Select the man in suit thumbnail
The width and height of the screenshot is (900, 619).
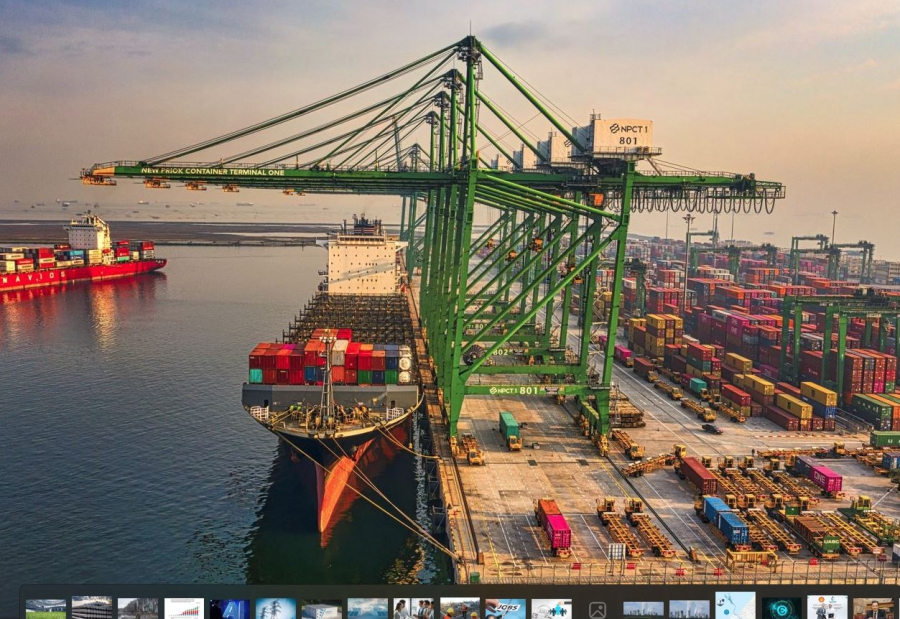point(873,608)
